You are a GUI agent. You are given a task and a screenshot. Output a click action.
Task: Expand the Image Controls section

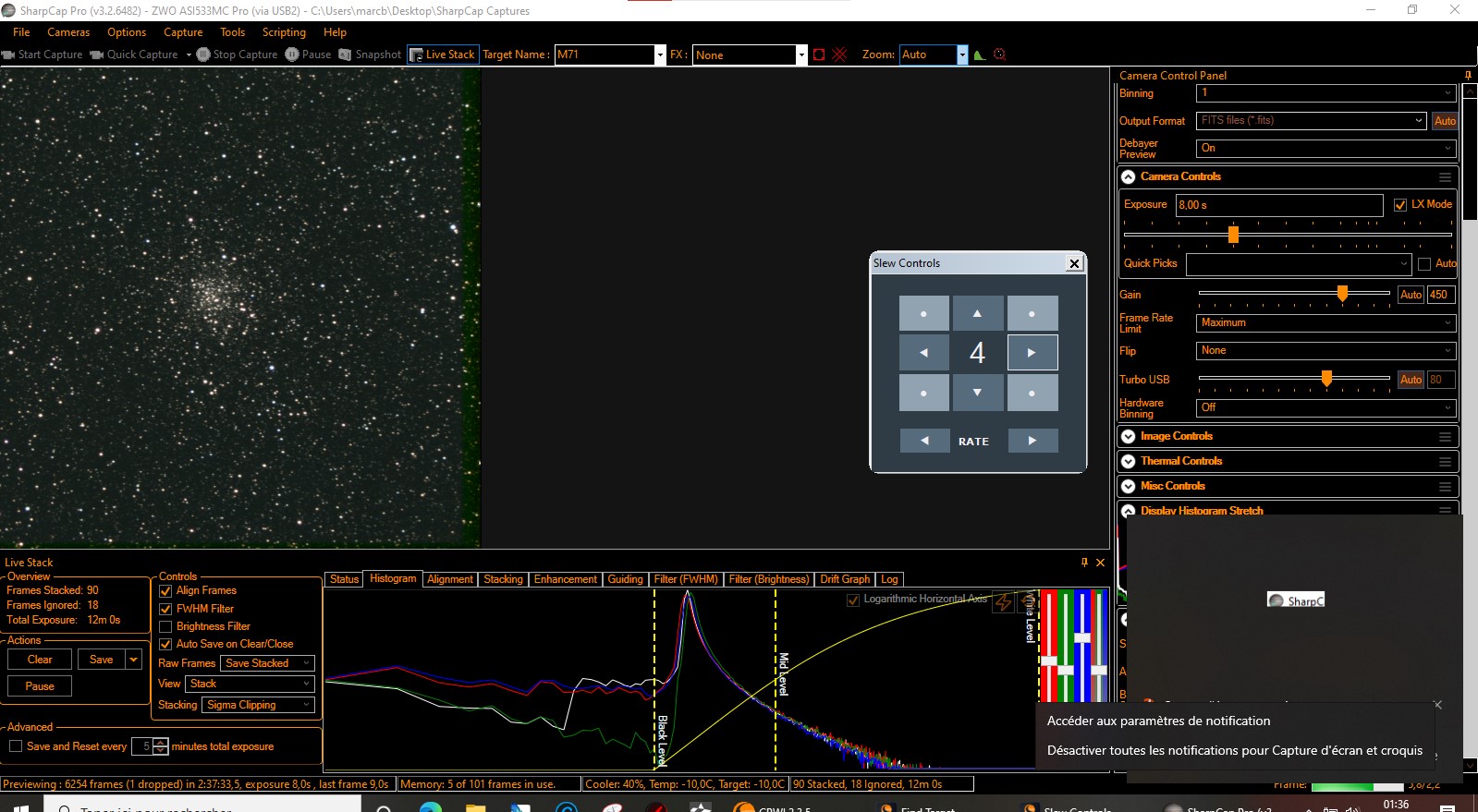[1128, 436]
